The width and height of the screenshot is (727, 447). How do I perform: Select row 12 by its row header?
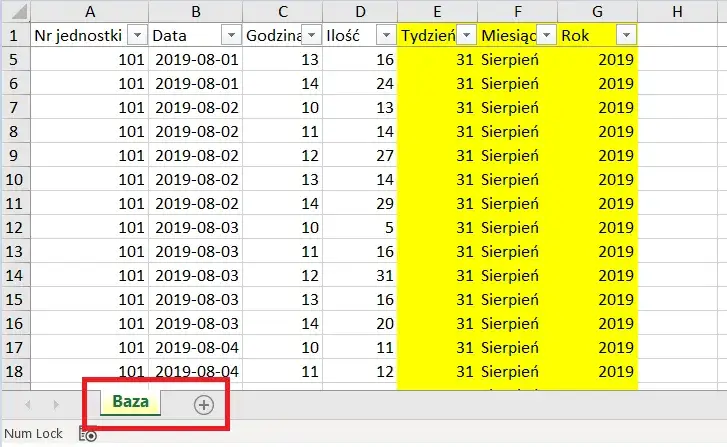[x=15, y=227]
